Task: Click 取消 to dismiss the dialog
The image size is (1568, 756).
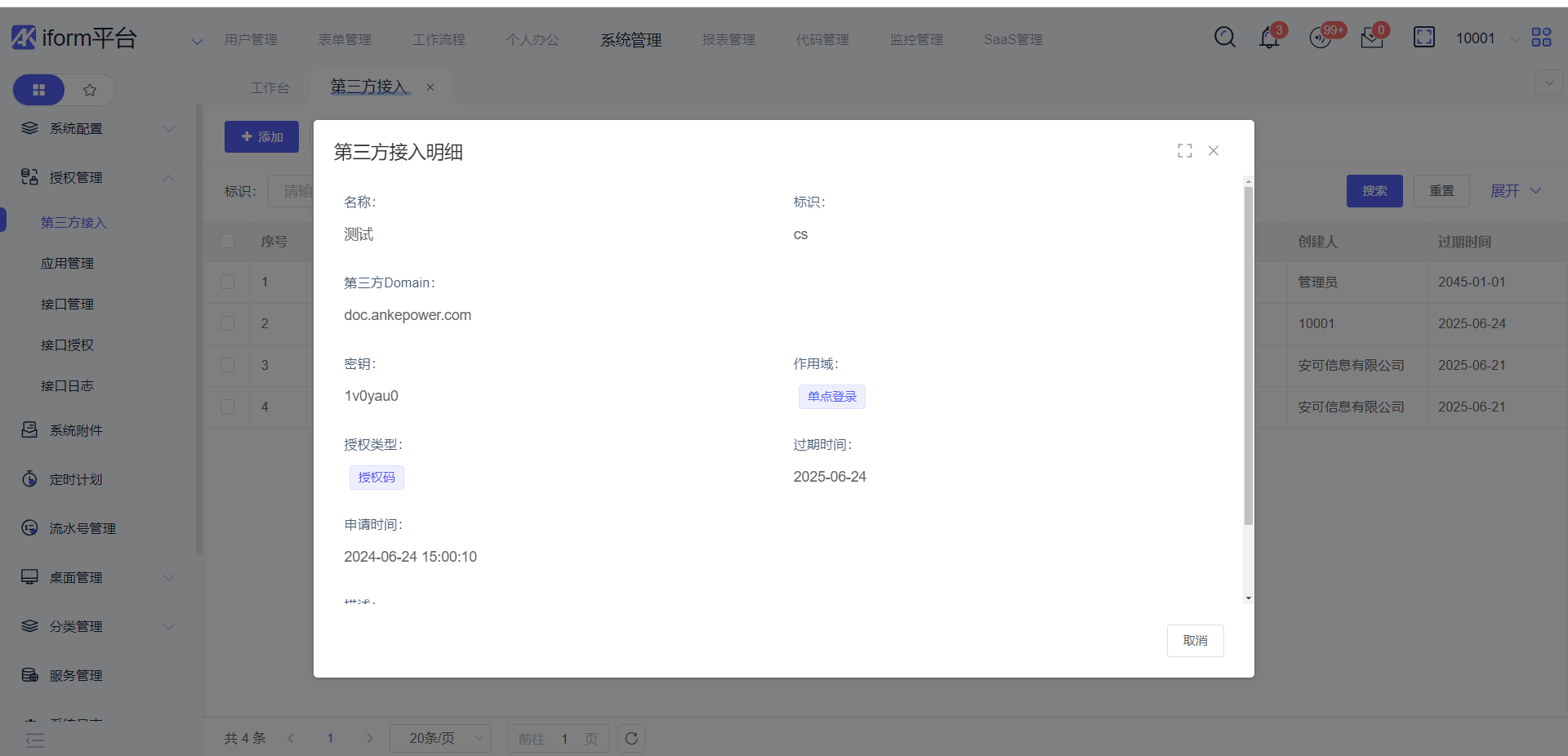Action: (x=1195, y=640)
